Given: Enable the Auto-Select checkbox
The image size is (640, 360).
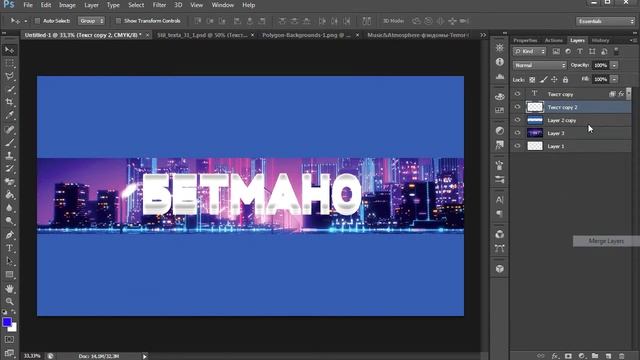Looking at the screenshot, I should point(37,21).
